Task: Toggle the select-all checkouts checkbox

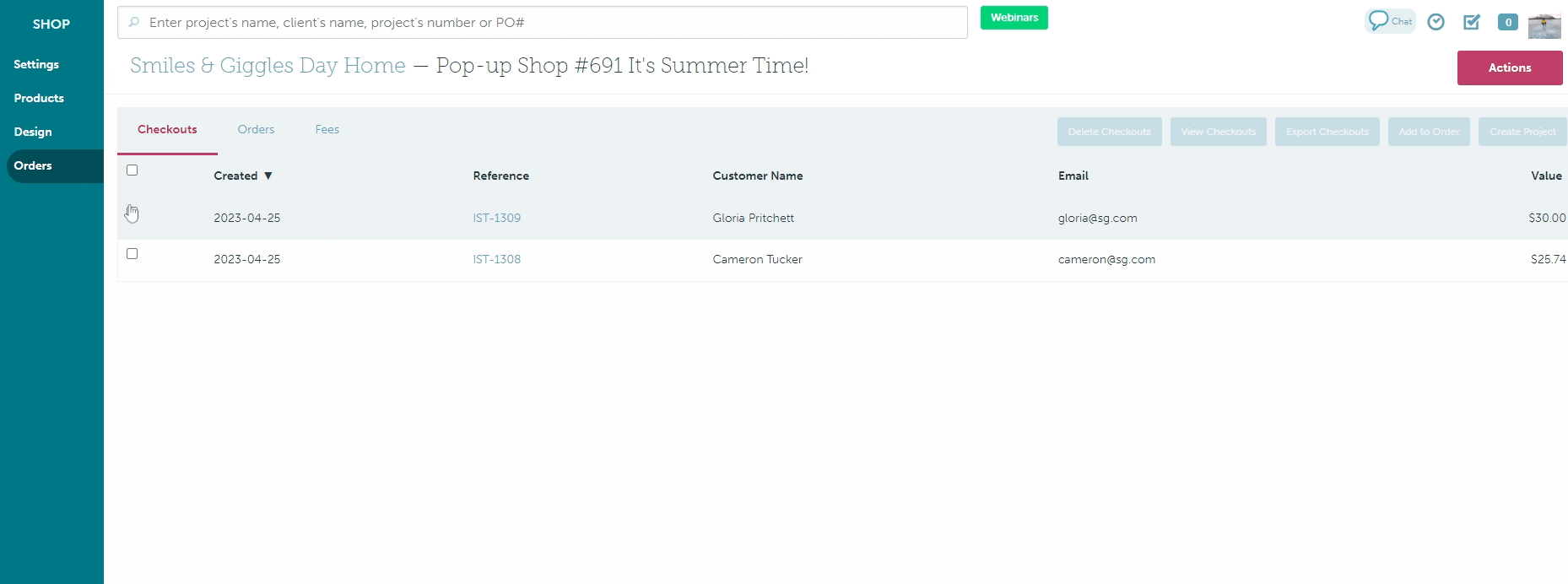Action: [x=132, y=170]
